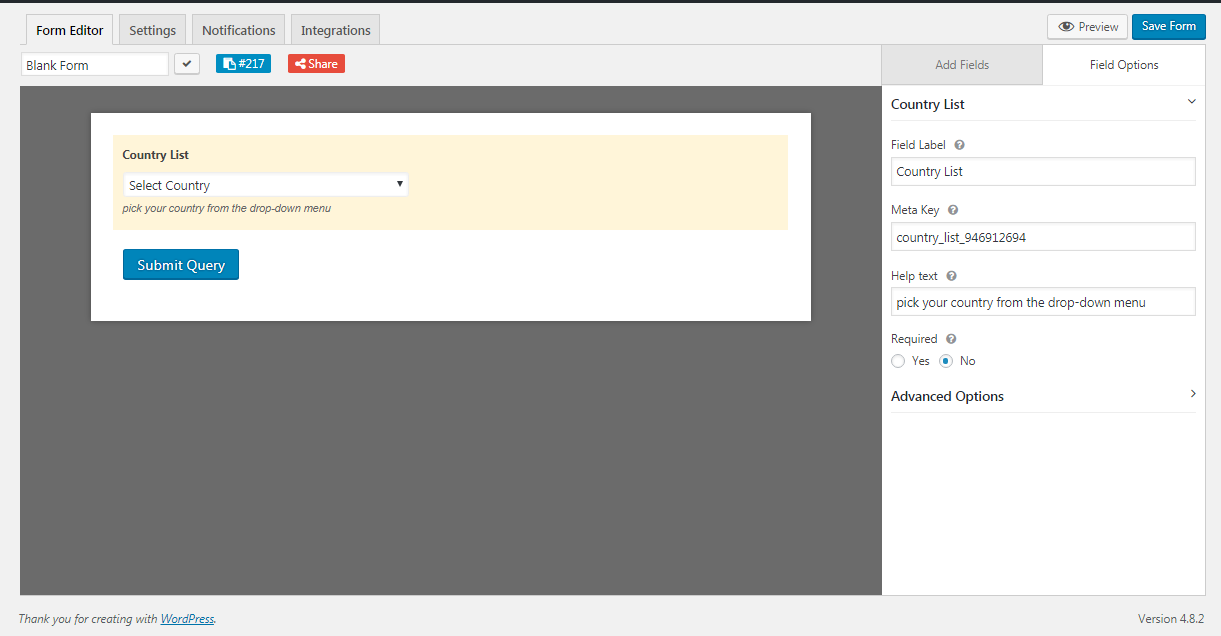Collapse the Country List options panel

[1191, 102]
